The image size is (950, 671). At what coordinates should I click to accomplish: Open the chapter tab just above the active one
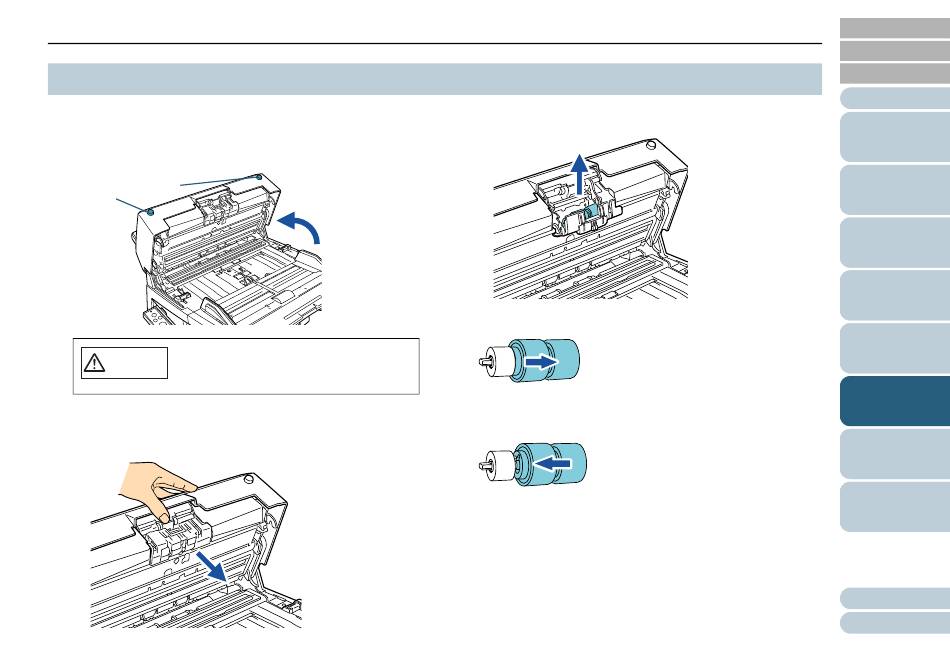895,348
